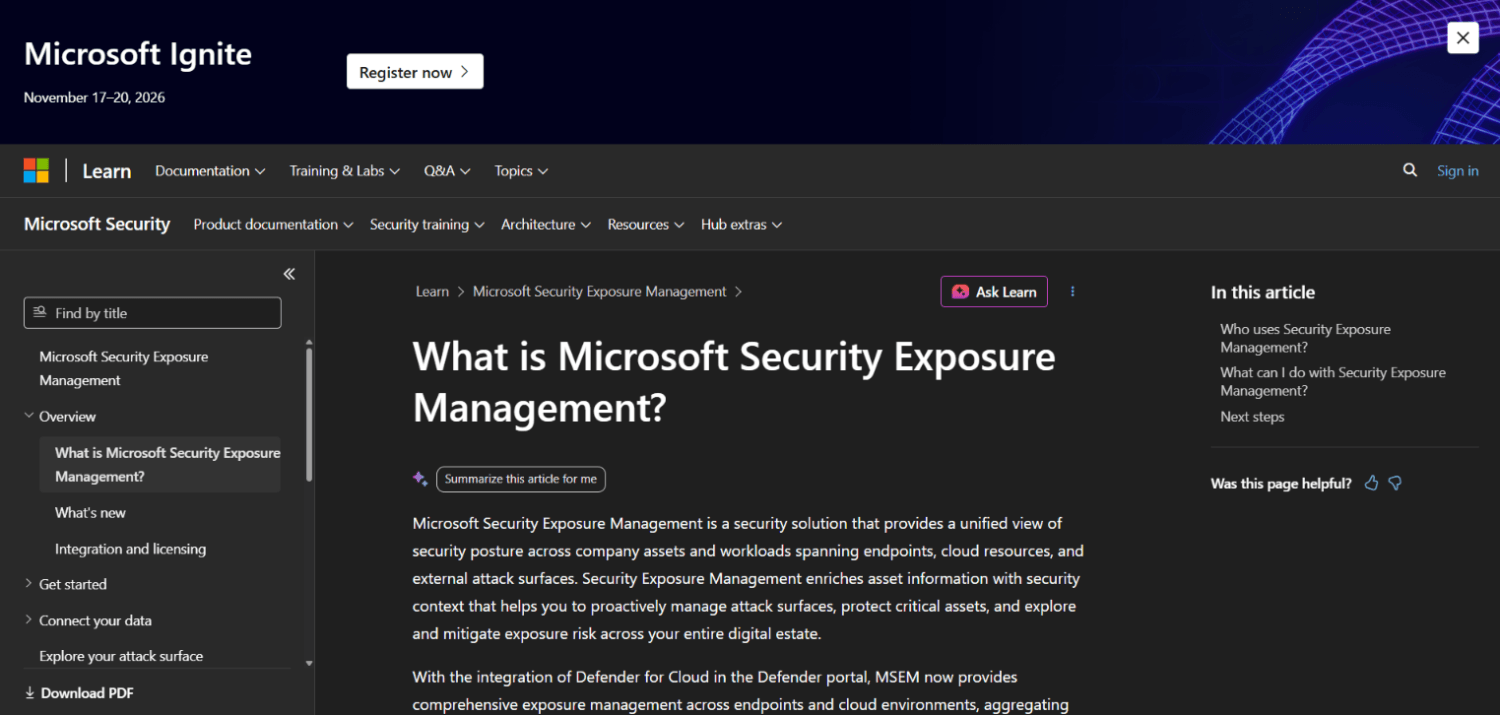Select the current What is Microsoft Security item
This screenshot has width=1500, height=715.
pyautogui.click(x=160, y=464)
